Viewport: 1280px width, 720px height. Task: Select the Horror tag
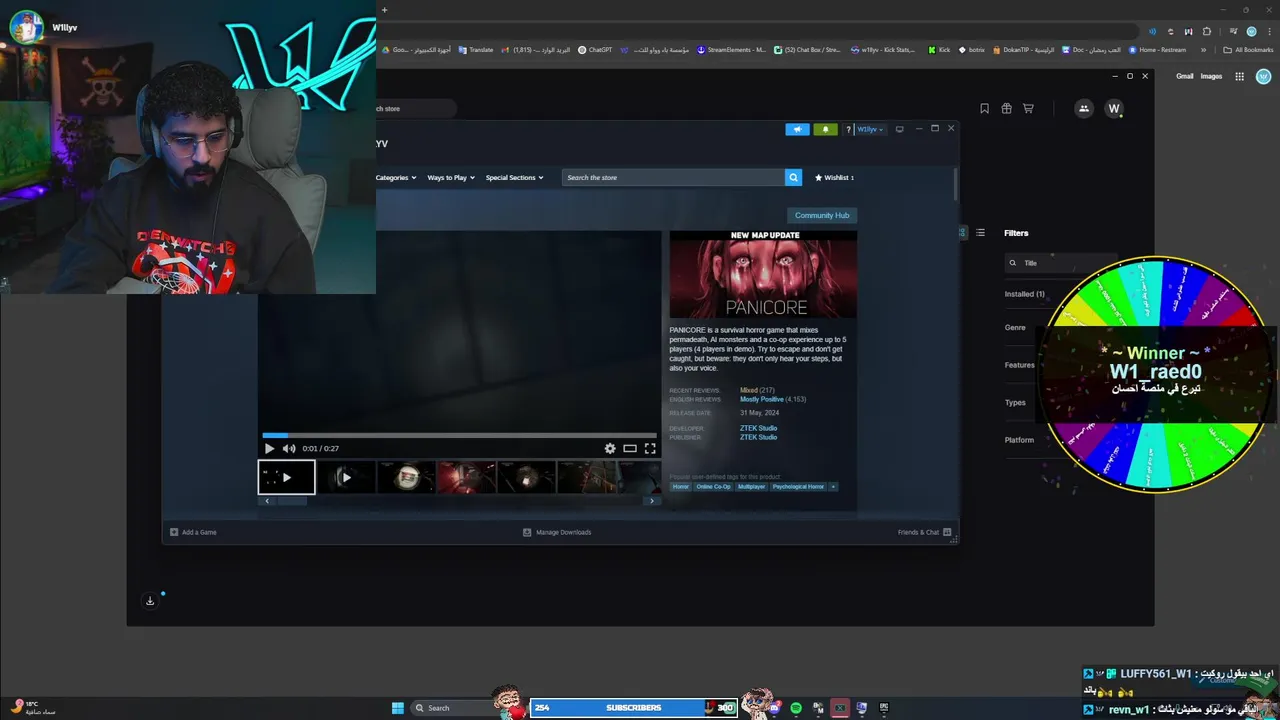click(x=681, y=487)
